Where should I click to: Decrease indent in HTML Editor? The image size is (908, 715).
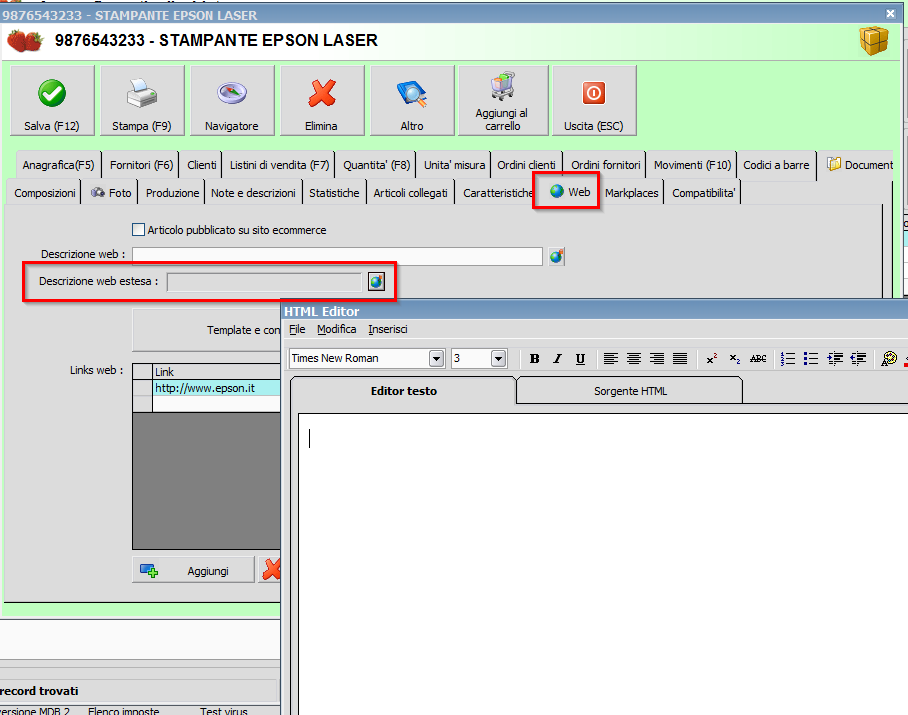click(858, 359)
